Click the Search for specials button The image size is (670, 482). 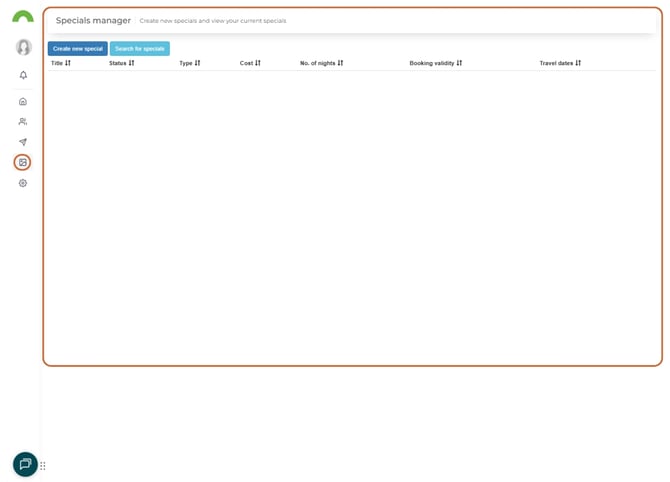(139, 48)
